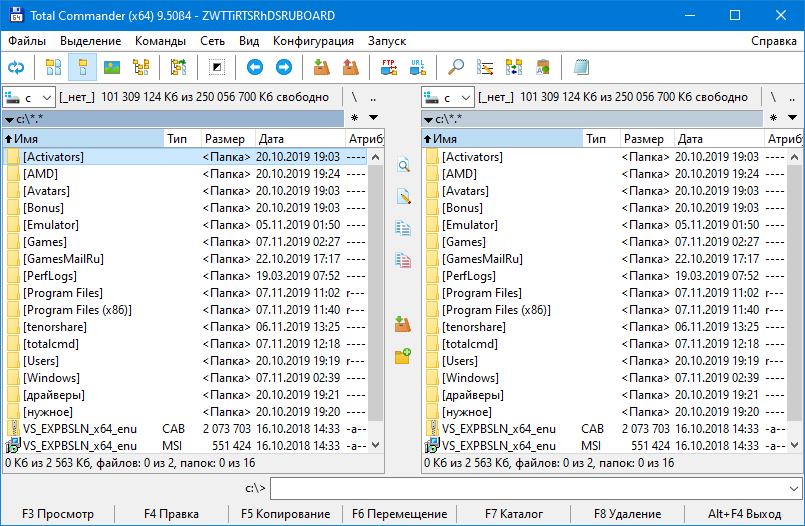Open right panel directory history arrow

(792, 118)
